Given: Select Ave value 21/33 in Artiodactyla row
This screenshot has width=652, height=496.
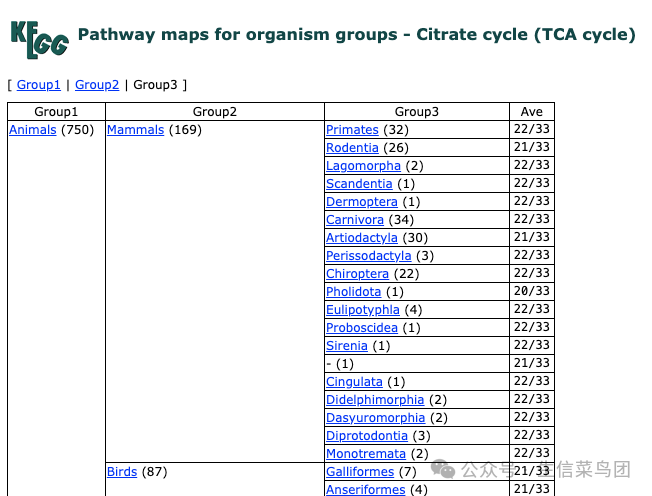Looking at the screenshot, I should (532, 237).
